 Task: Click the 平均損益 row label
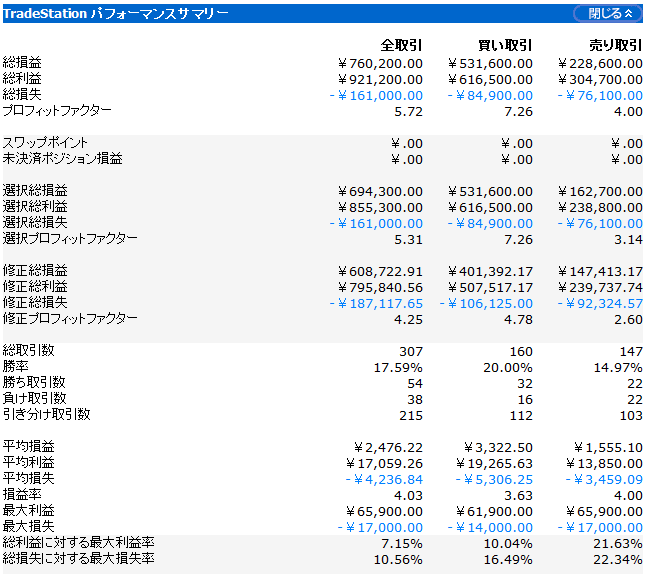tap(29, 447)
